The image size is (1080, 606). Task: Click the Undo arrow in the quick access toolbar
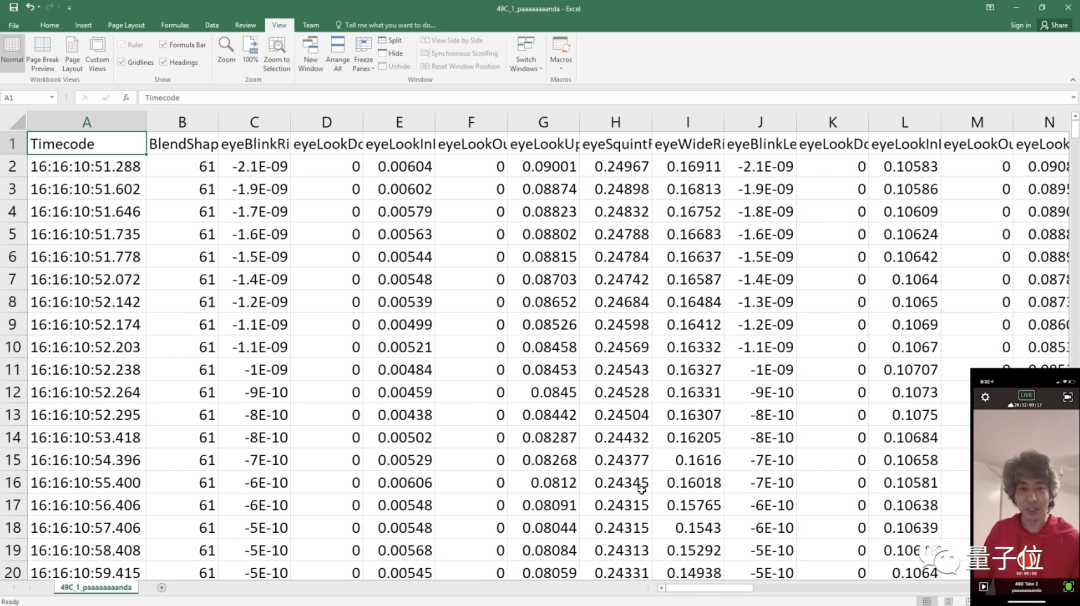(x=30, y=8)
